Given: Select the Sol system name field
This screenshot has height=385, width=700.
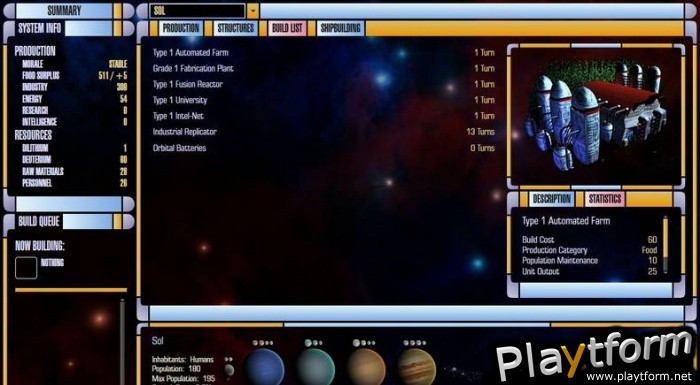Looking at the screenshot, I should 198,11.
